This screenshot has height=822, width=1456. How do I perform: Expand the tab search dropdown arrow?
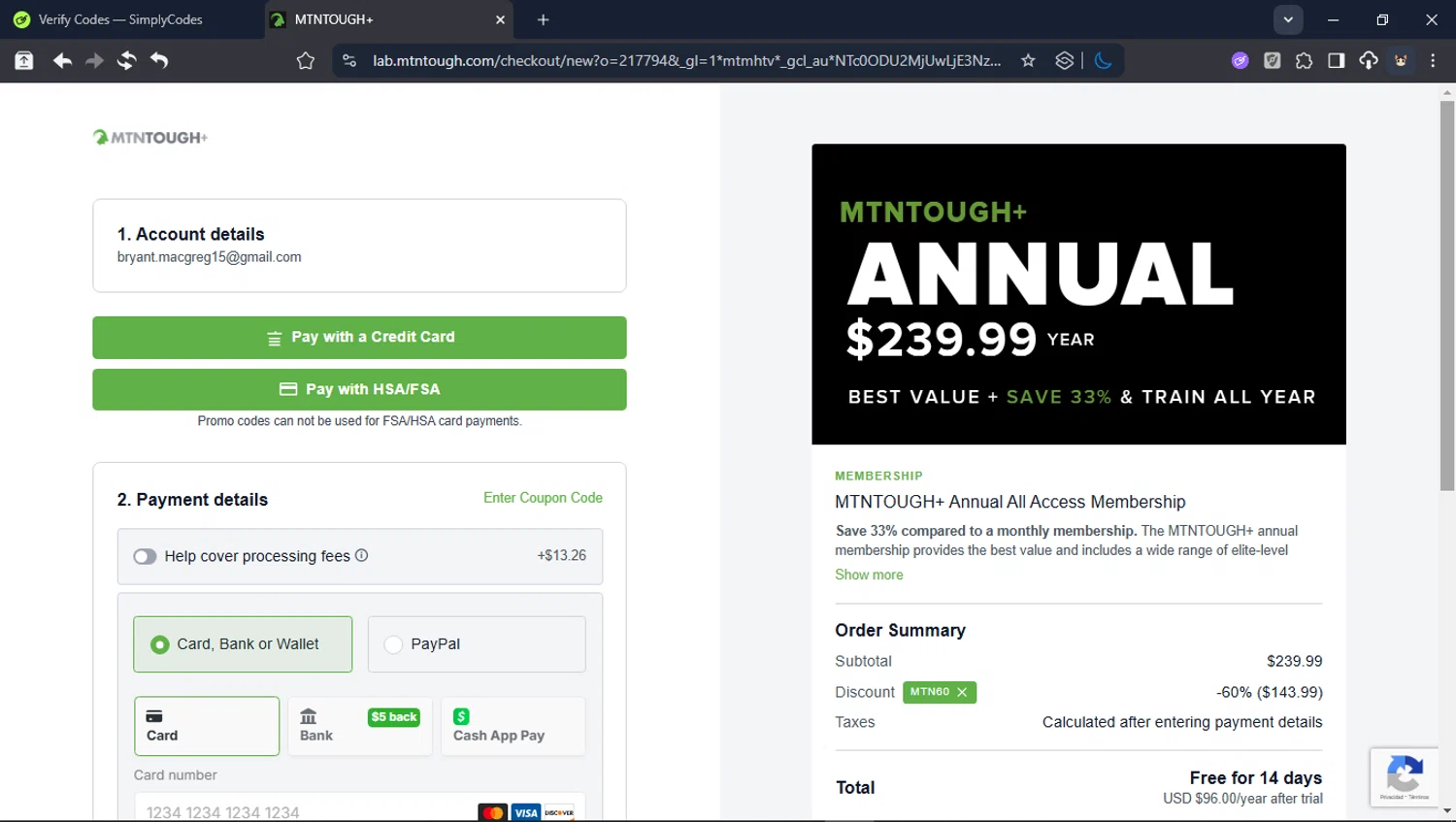(1288, 19)
